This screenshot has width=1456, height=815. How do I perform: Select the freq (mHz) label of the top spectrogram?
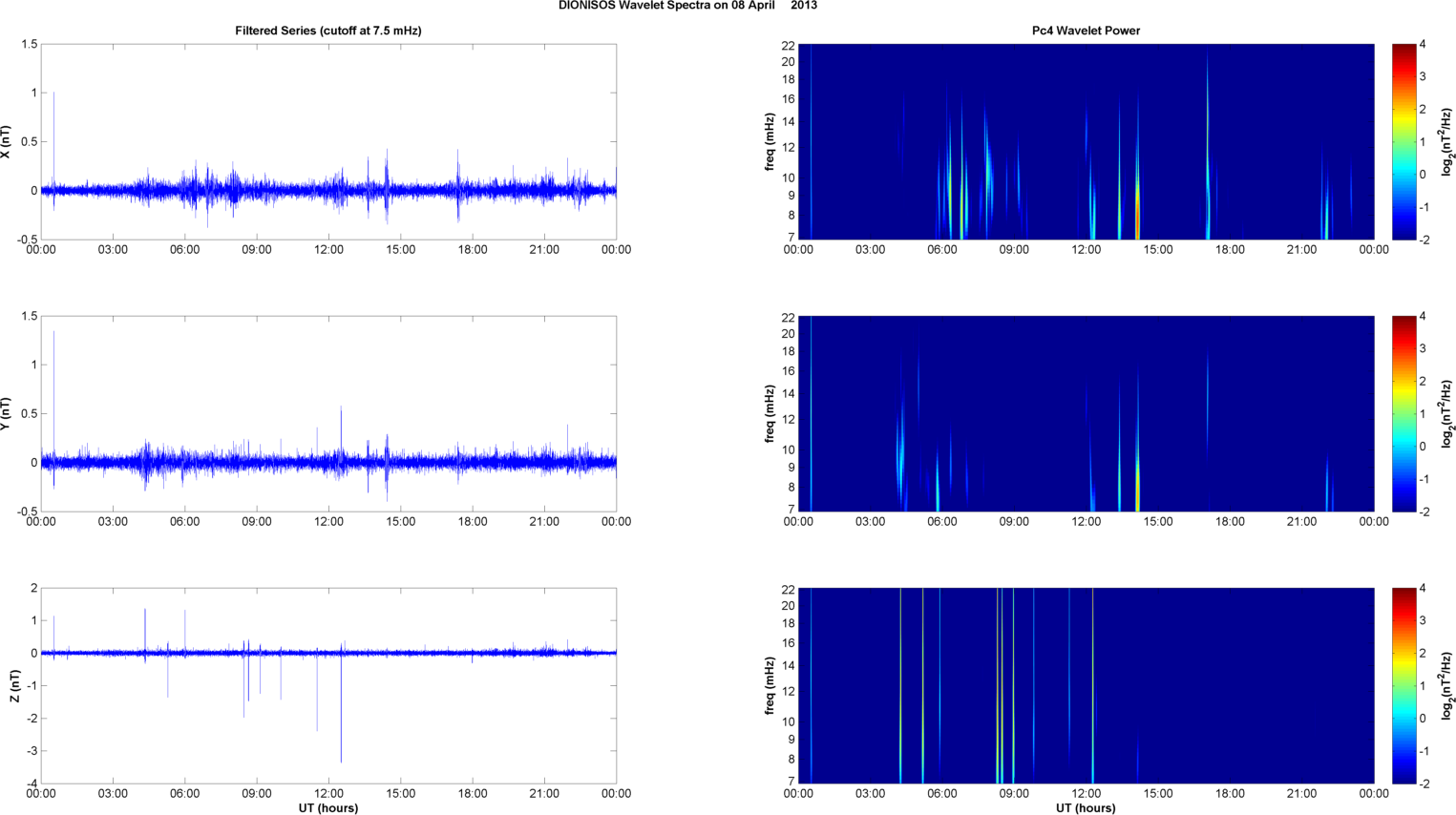pos(770,142)
